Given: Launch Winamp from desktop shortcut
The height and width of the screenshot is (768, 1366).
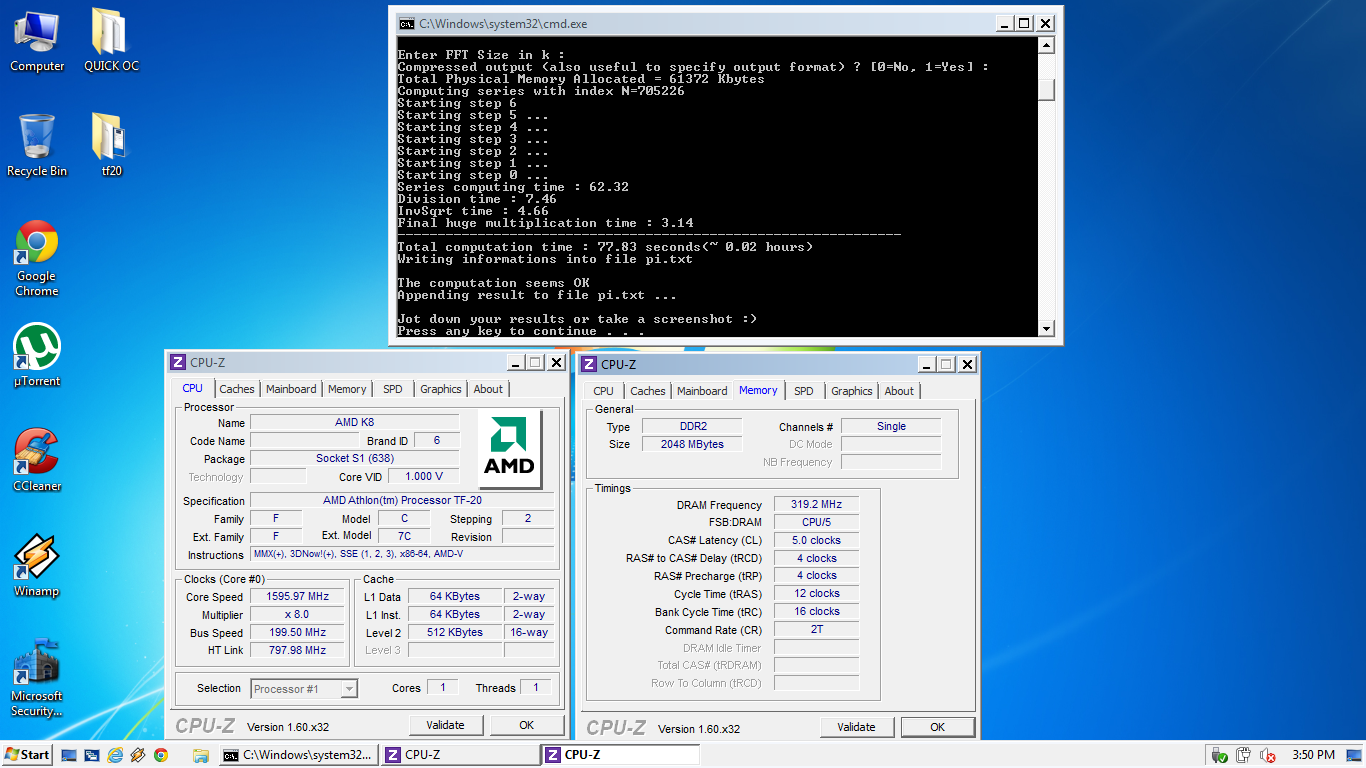Looking at the screenshot, I should 37,565.
